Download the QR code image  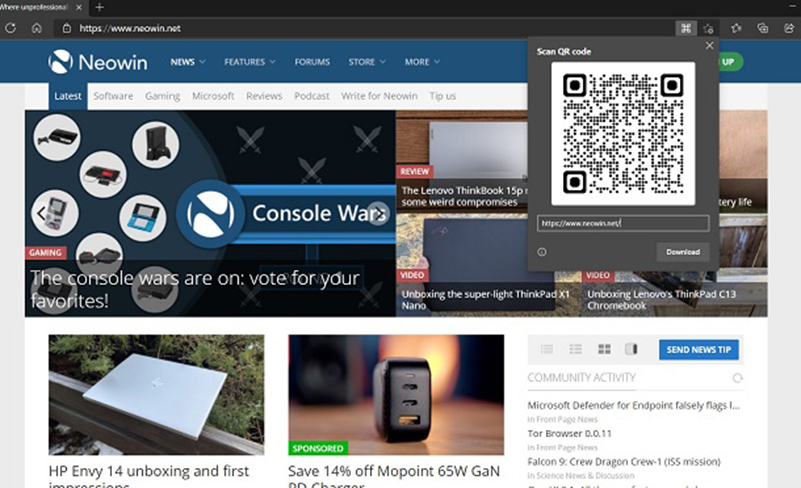682,252
